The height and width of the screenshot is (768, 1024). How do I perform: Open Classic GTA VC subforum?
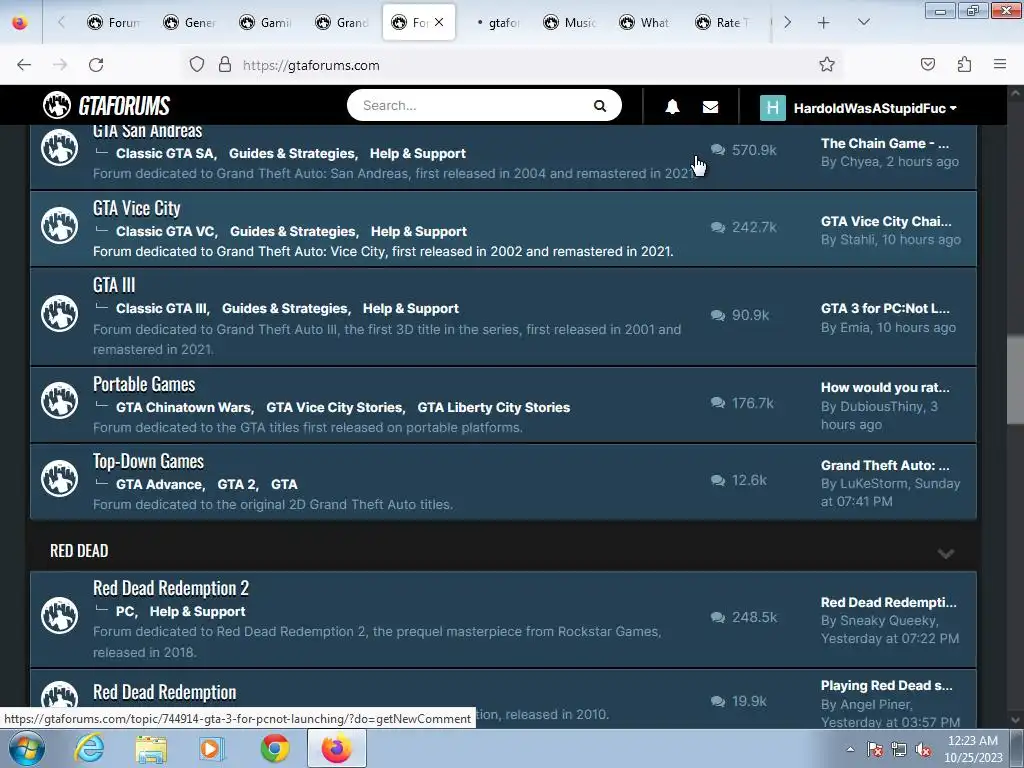point(165,231)
